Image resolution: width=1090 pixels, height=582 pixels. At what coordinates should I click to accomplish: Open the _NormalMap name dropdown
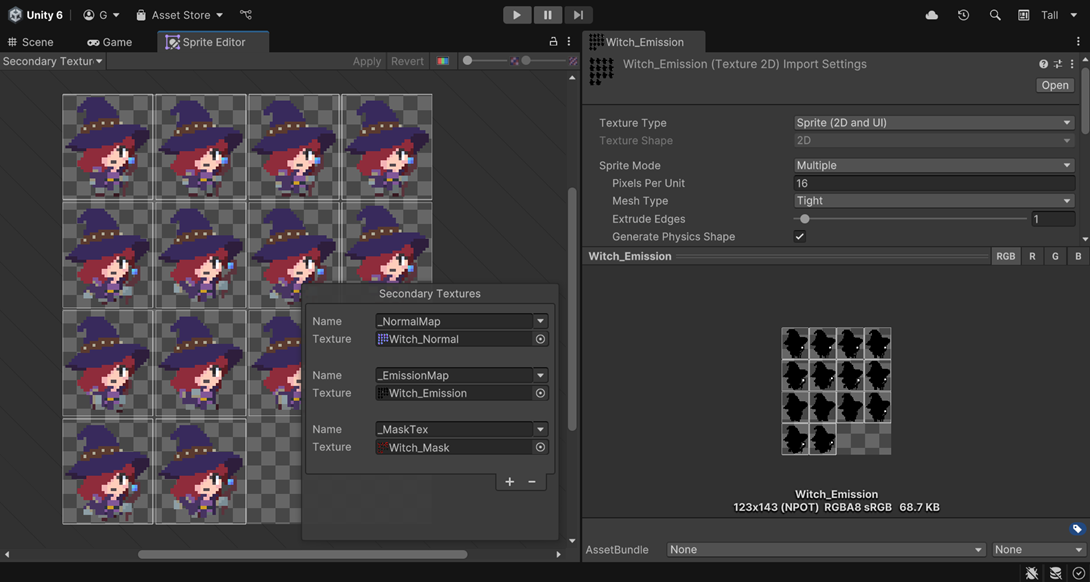tap(541, 321)
